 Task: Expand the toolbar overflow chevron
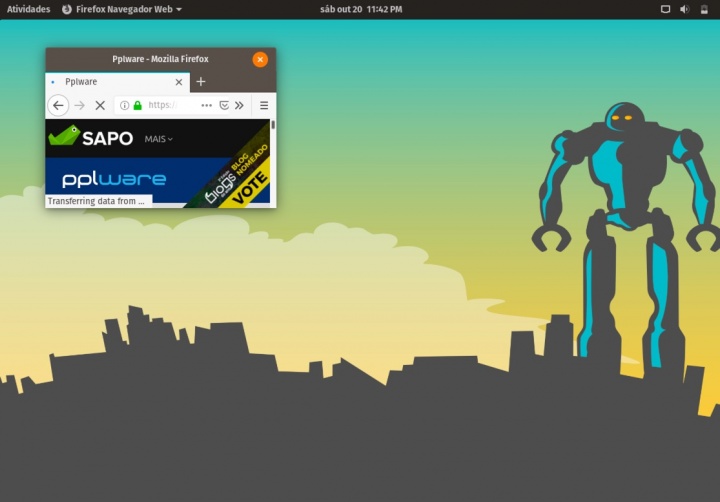240,105
